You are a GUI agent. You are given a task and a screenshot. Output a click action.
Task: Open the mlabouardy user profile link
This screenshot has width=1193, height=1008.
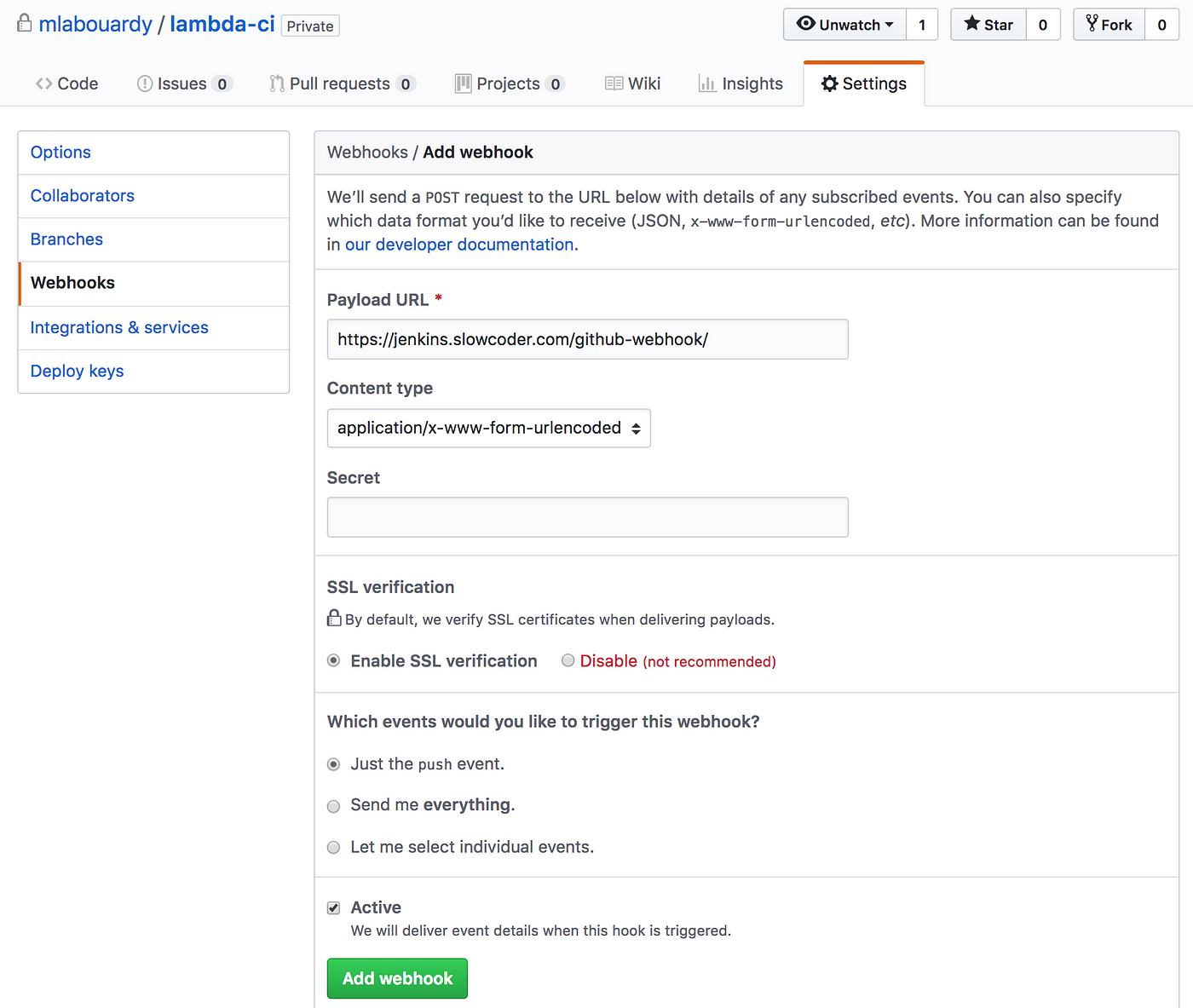[x=95, y=24]
